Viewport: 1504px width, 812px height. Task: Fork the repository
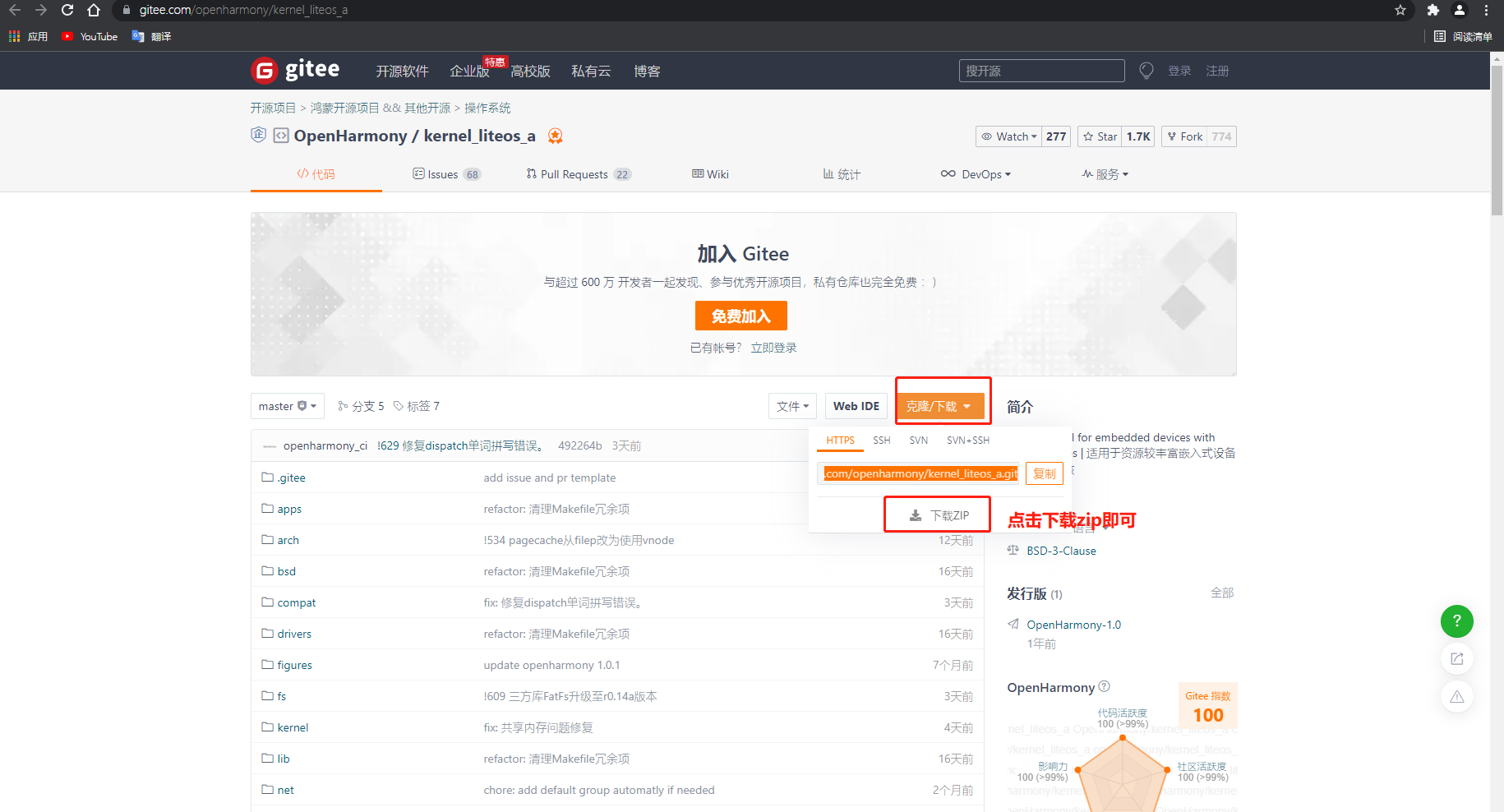tap(1184, 136)
